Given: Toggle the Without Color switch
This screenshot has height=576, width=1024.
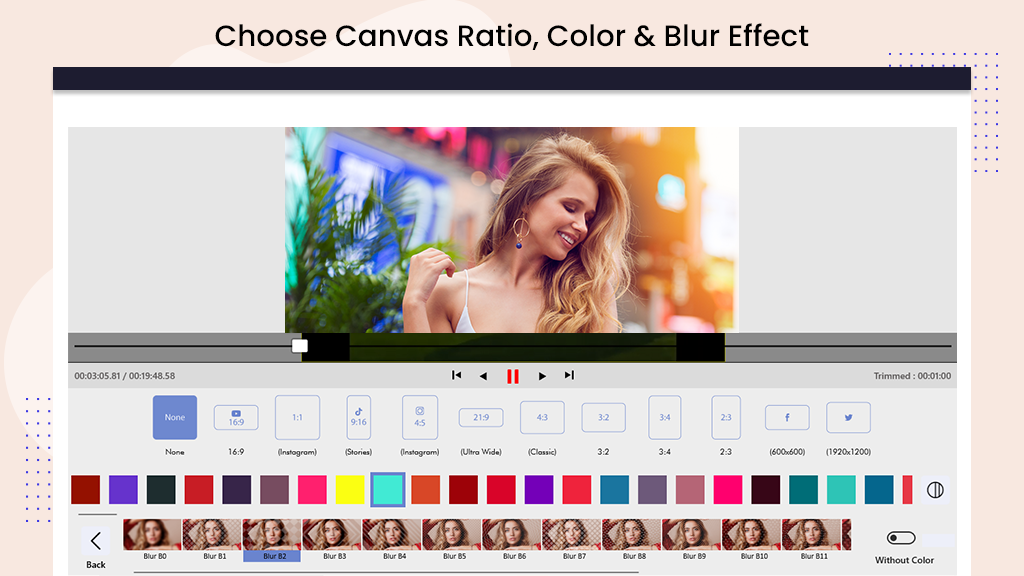Looking at the screenshot, I should (901, 538).
